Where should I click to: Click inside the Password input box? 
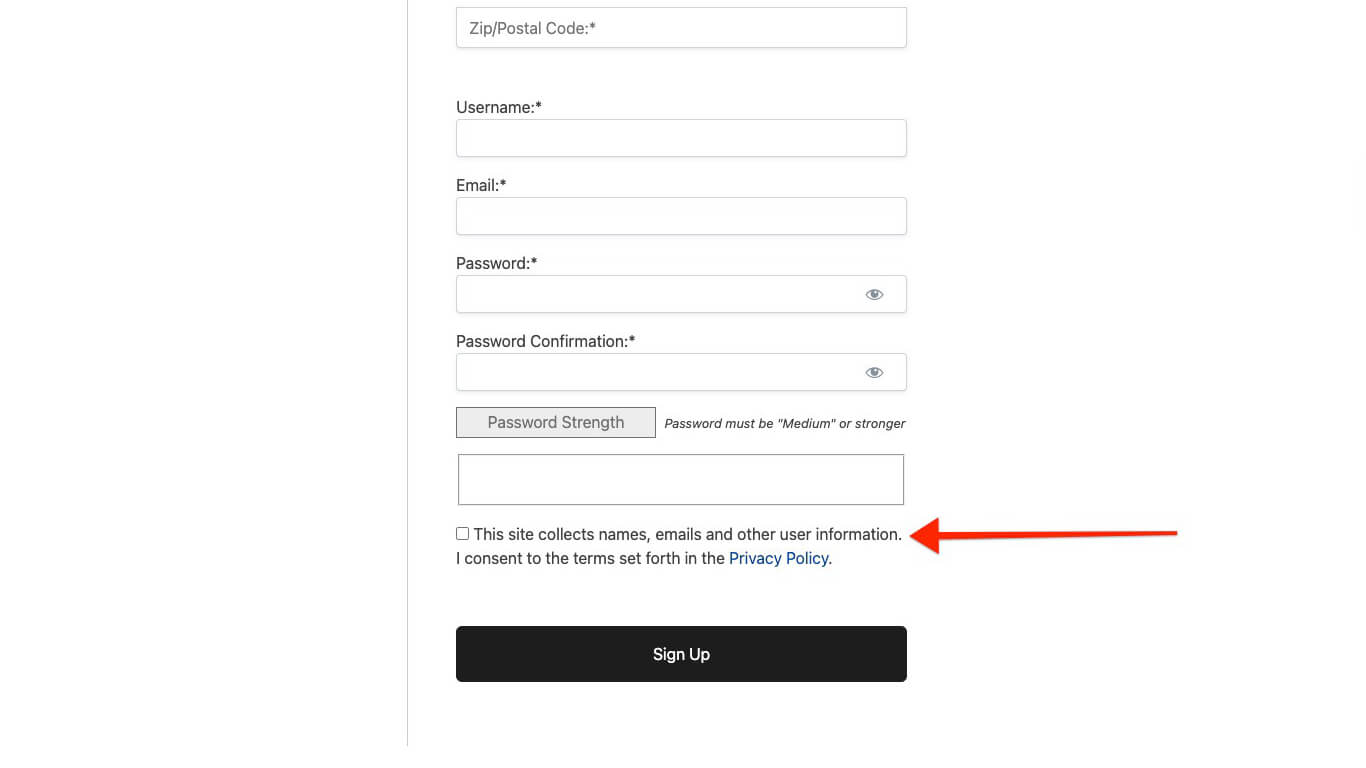660,294
